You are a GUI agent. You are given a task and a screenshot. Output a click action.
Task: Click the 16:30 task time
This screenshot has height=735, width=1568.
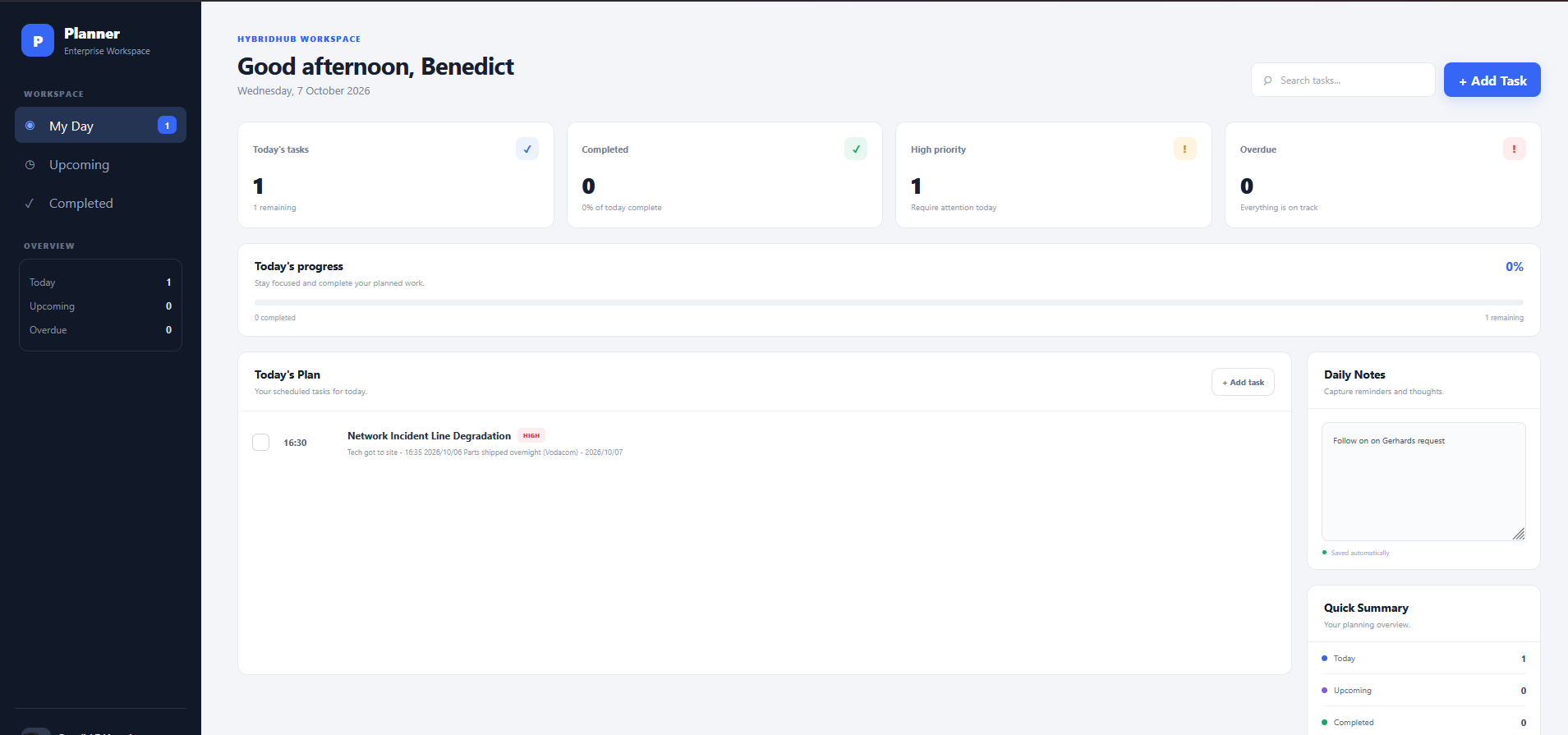295,443
